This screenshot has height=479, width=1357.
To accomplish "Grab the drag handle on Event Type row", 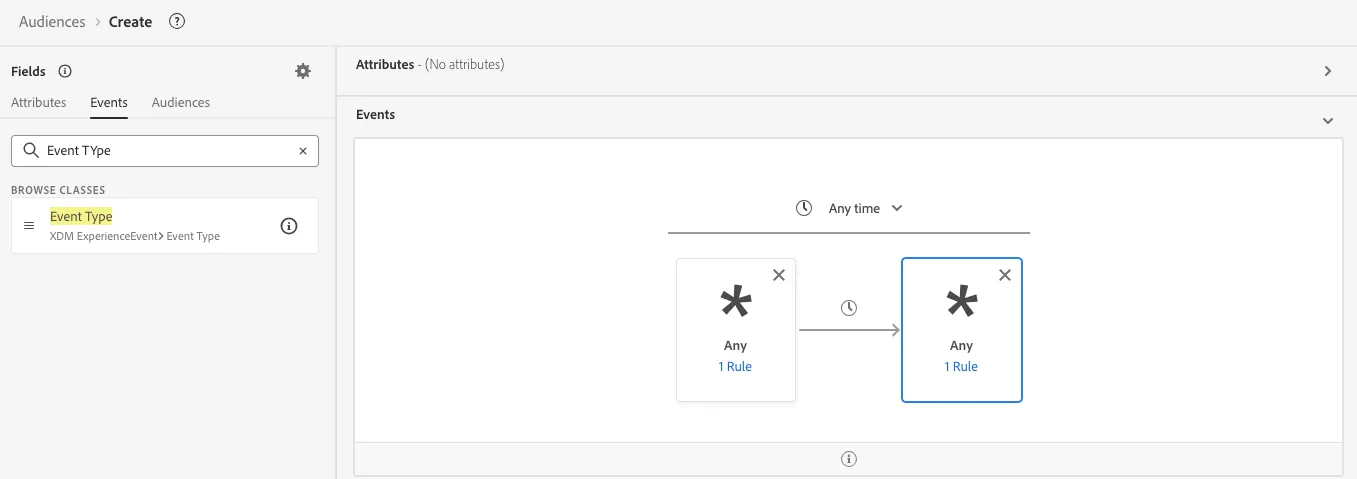I will pyautogui.click(x=29, y=226).
